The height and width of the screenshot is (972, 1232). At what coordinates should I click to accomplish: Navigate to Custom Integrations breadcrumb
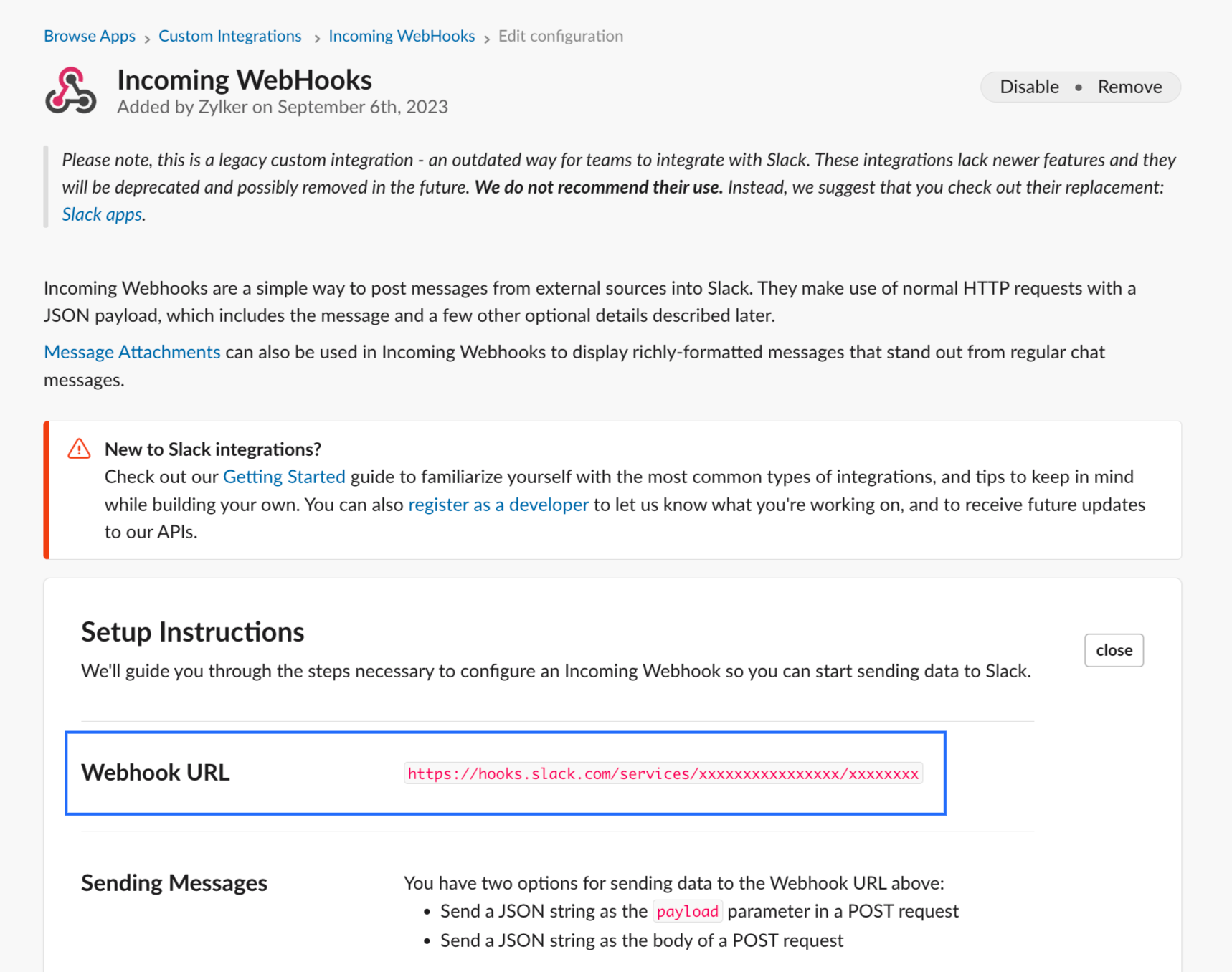pos(230,35)
